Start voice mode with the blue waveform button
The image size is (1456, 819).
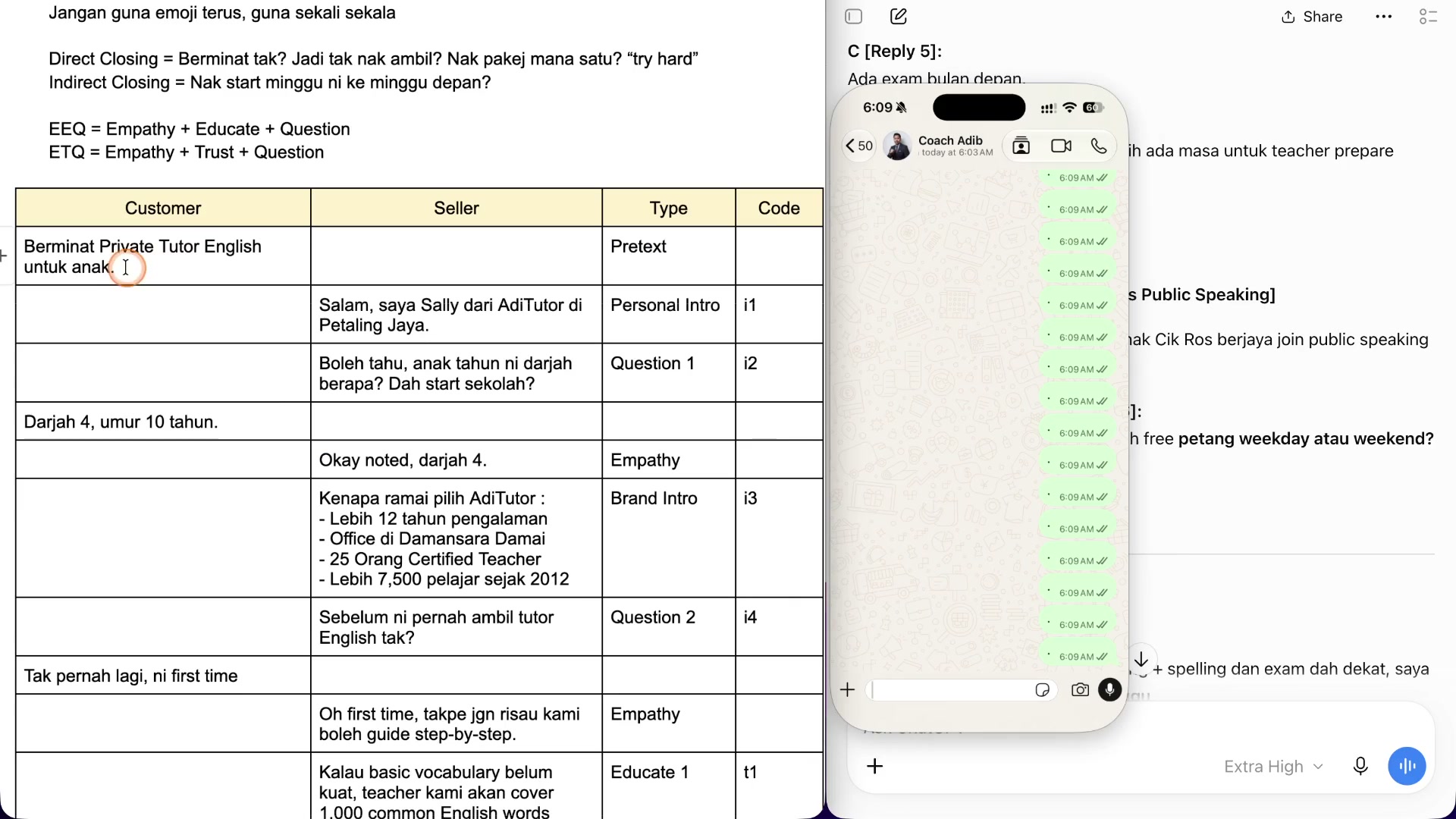(x=1407, y=766)
